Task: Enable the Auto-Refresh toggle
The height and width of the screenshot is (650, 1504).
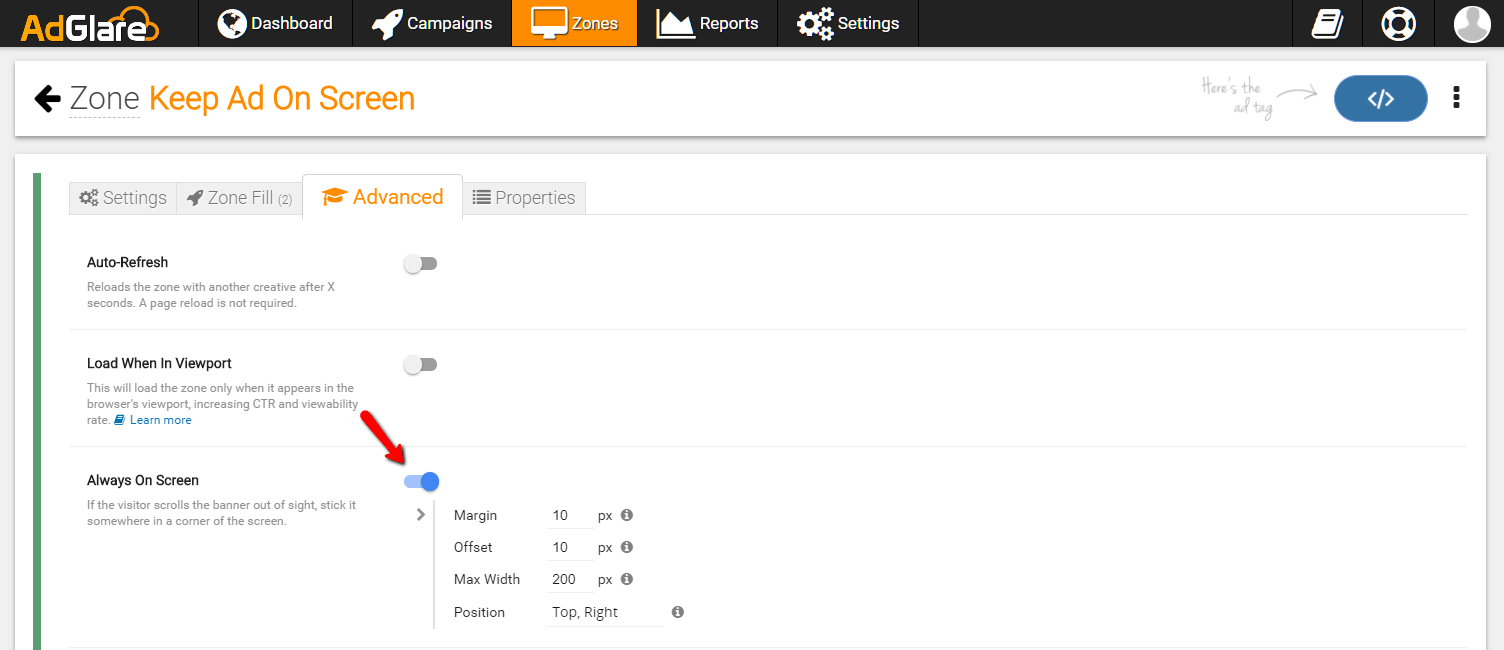Action: point(420,264)
